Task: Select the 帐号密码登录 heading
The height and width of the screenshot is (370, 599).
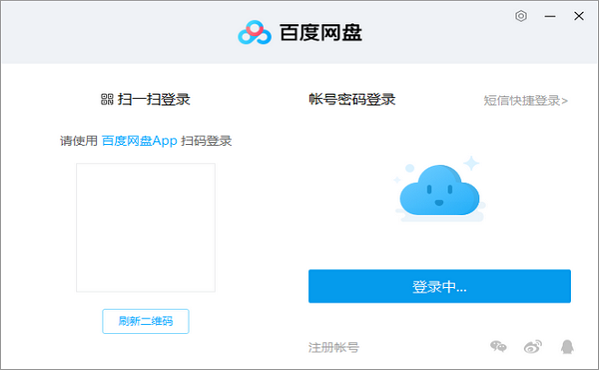Action: [x=352, y=99]
